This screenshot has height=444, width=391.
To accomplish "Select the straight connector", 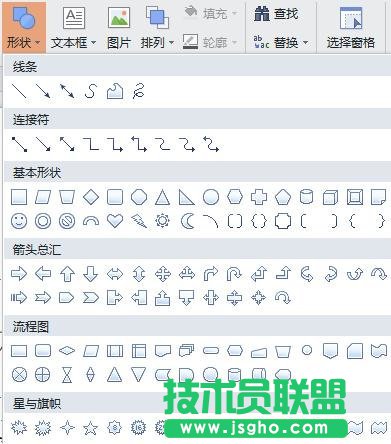I will coord(19,144).
